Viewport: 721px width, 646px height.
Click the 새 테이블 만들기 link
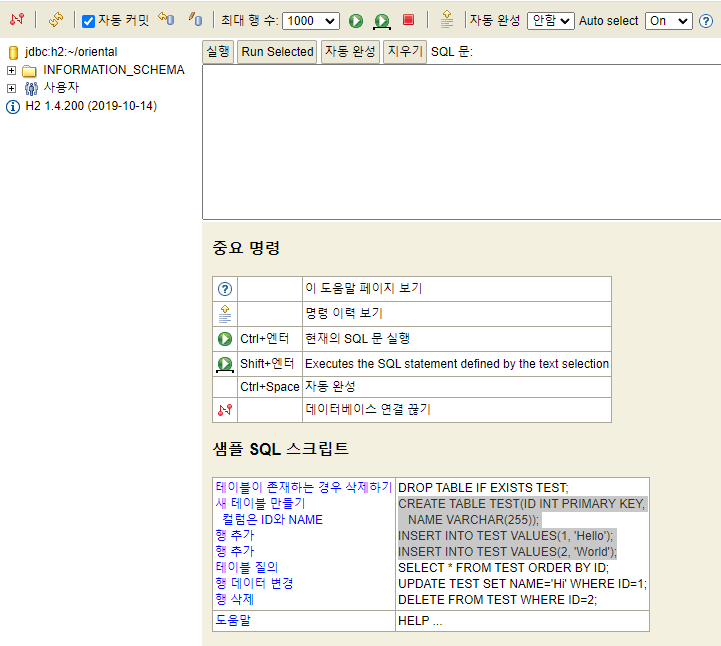(x=261, y=503)
